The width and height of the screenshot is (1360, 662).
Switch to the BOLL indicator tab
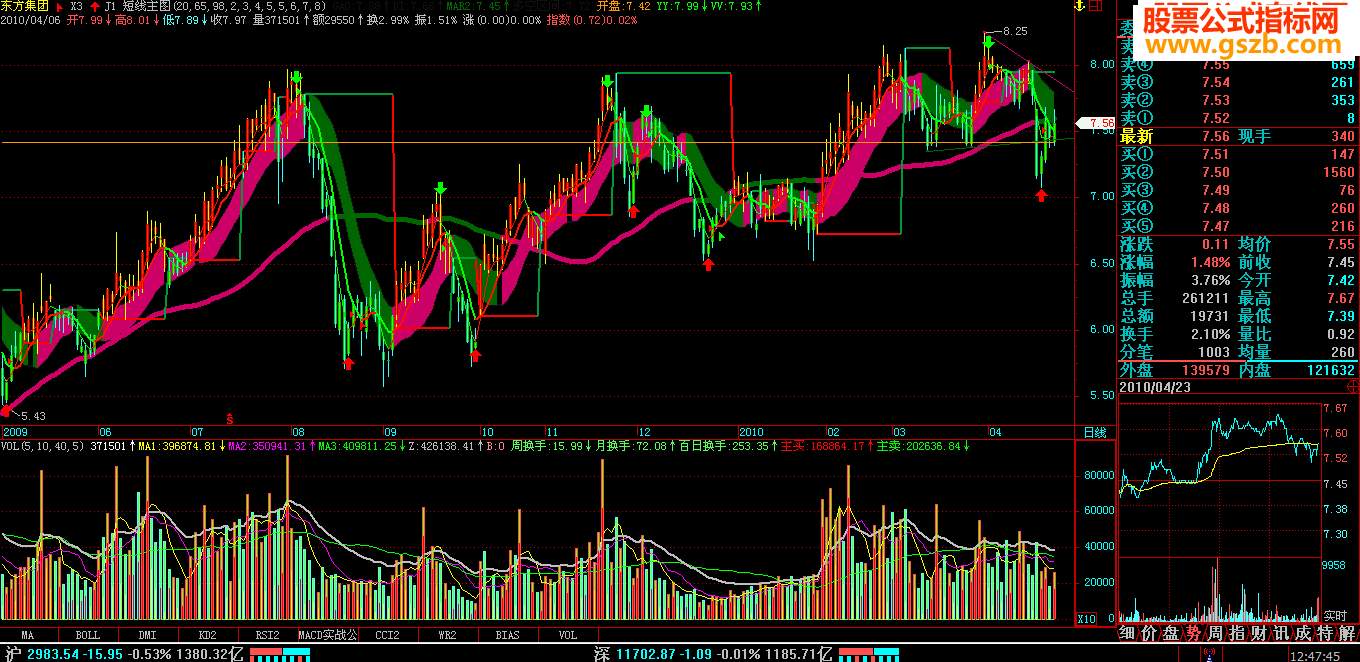(x=88, y=634)
